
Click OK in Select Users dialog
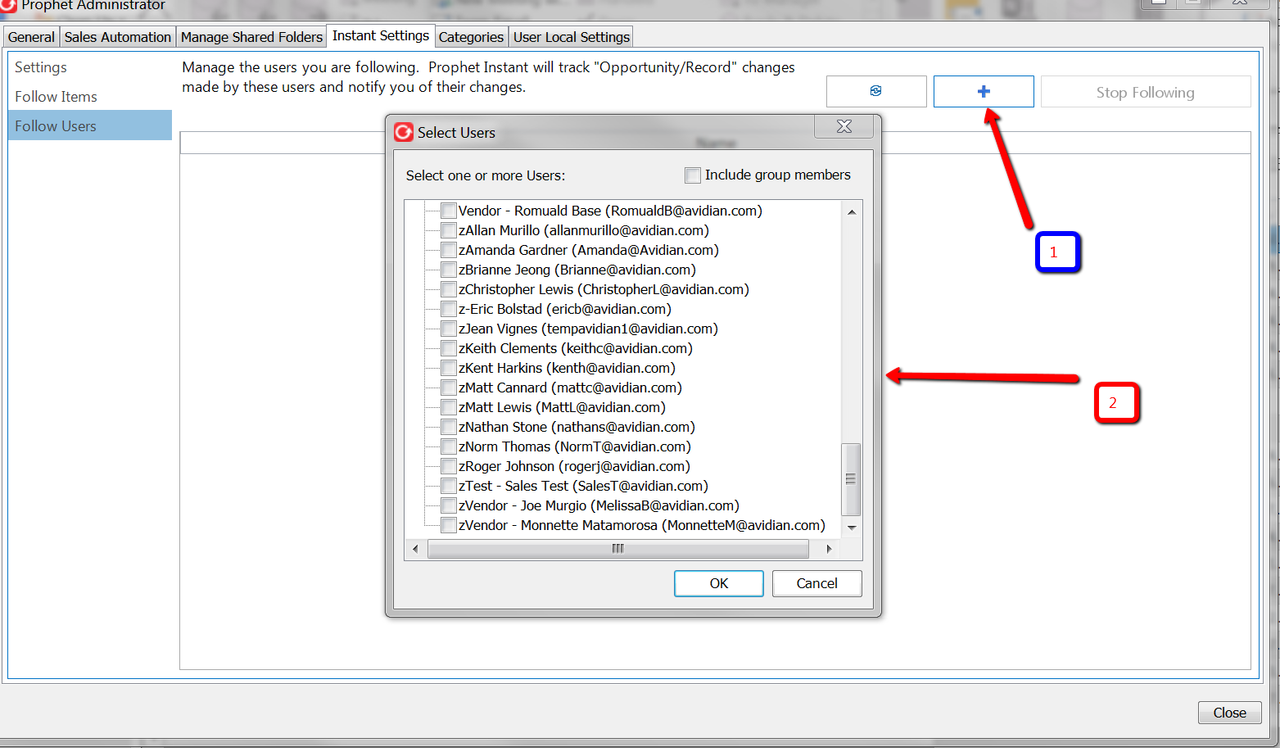point(719,583)
